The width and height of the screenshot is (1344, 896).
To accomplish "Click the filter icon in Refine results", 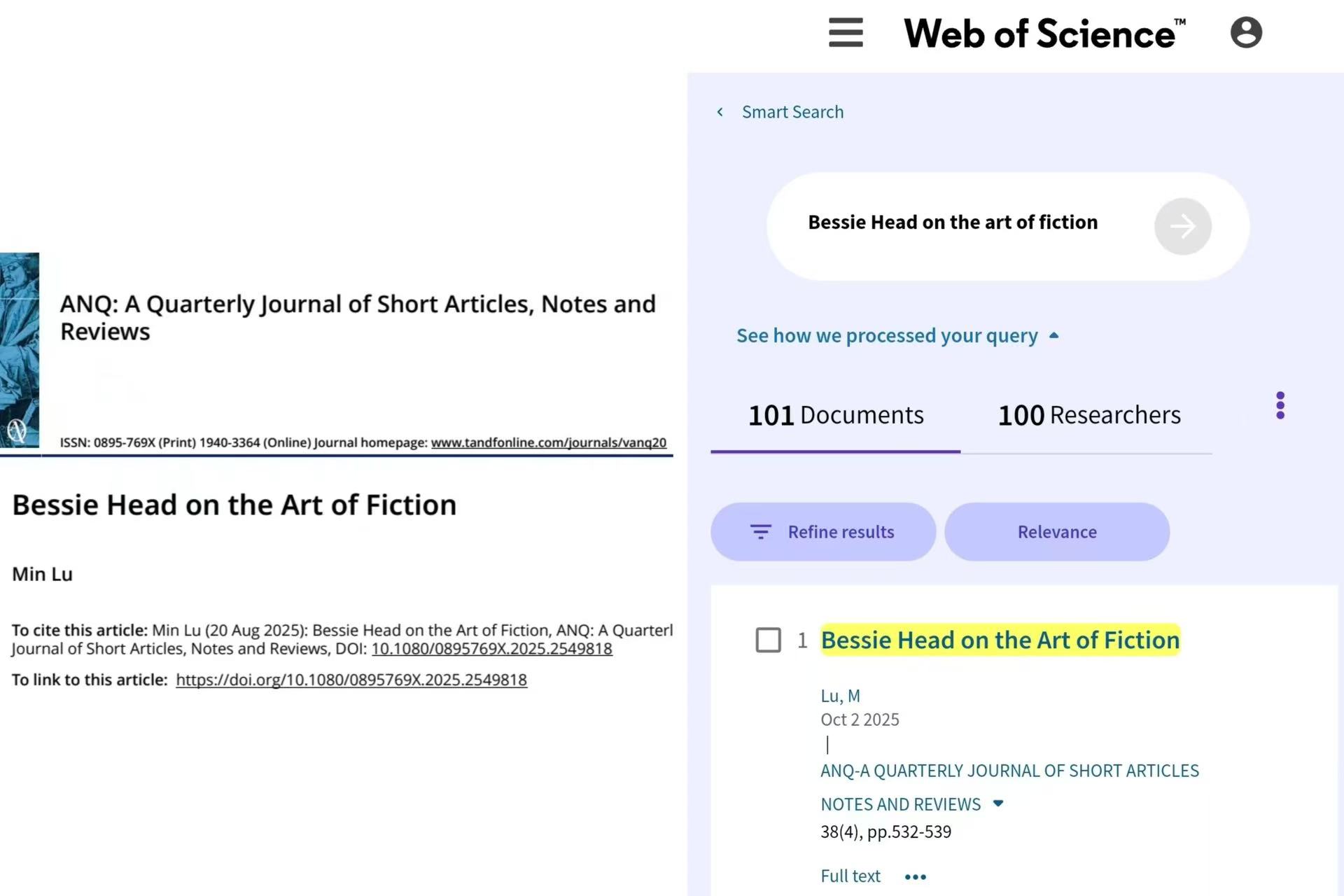I will coord(760,532).
